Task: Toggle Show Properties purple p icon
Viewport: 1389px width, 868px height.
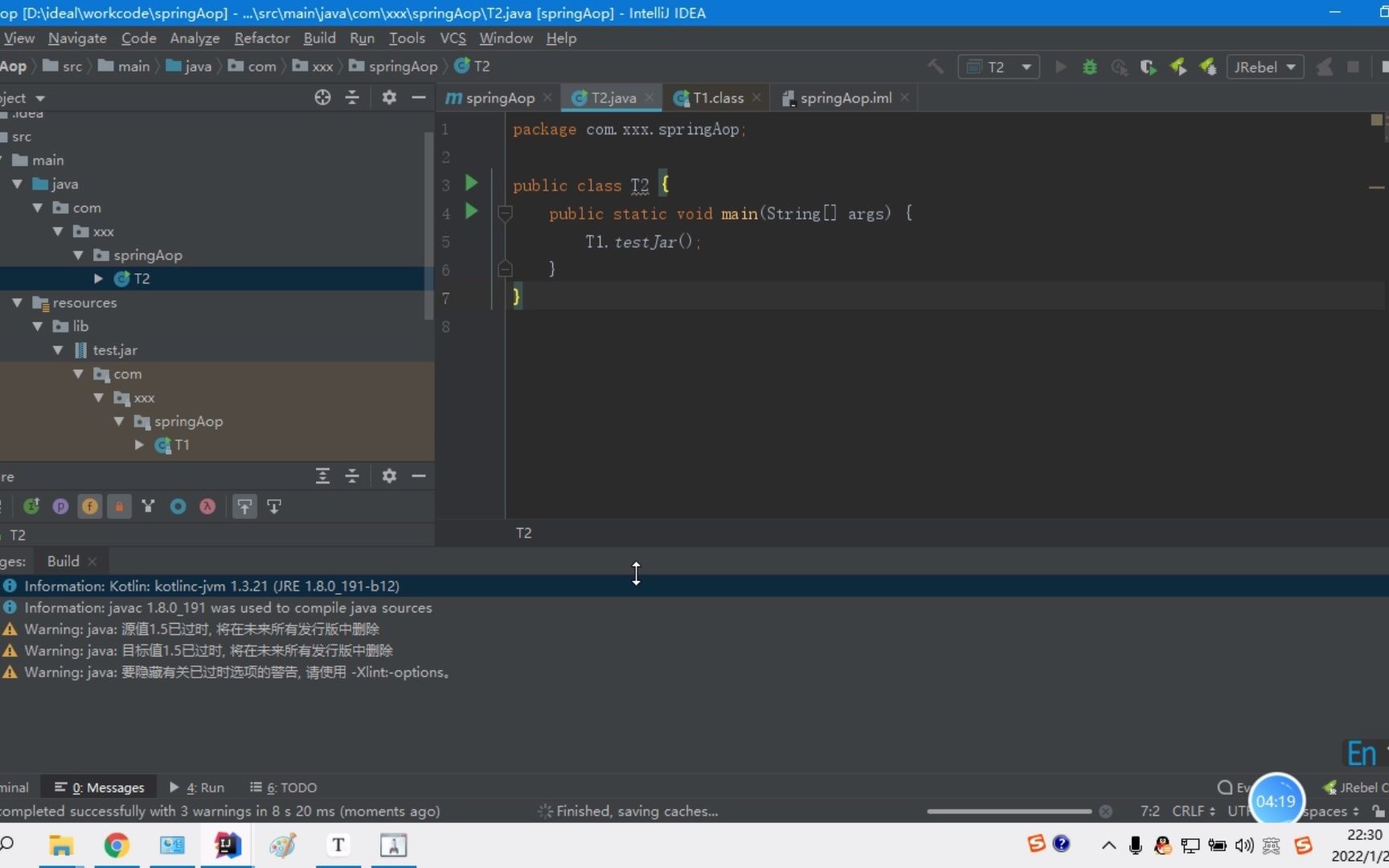Action: (x=60, y=506)
